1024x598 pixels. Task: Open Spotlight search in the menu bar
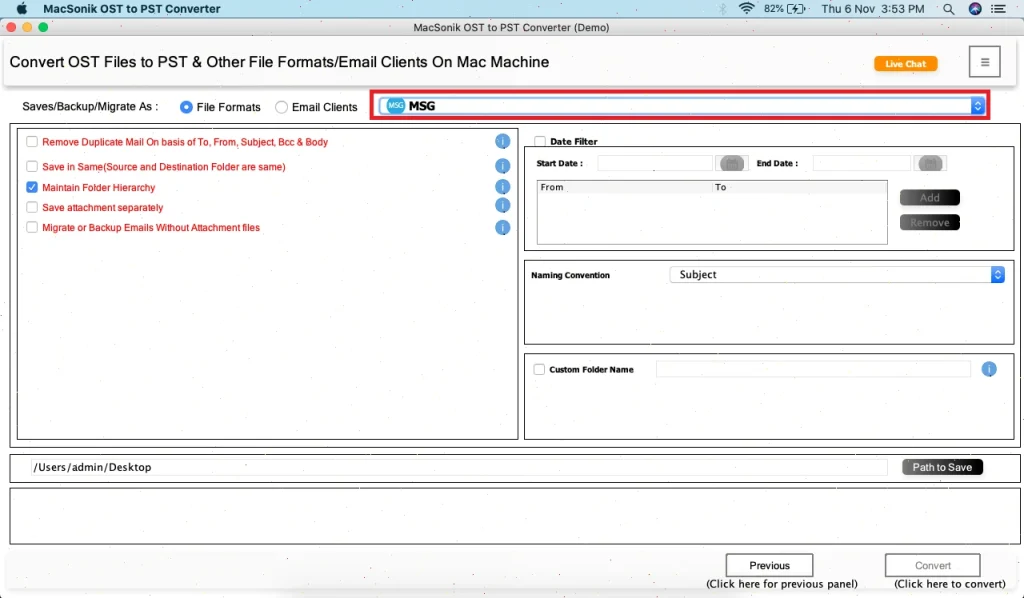pos(948,9)
